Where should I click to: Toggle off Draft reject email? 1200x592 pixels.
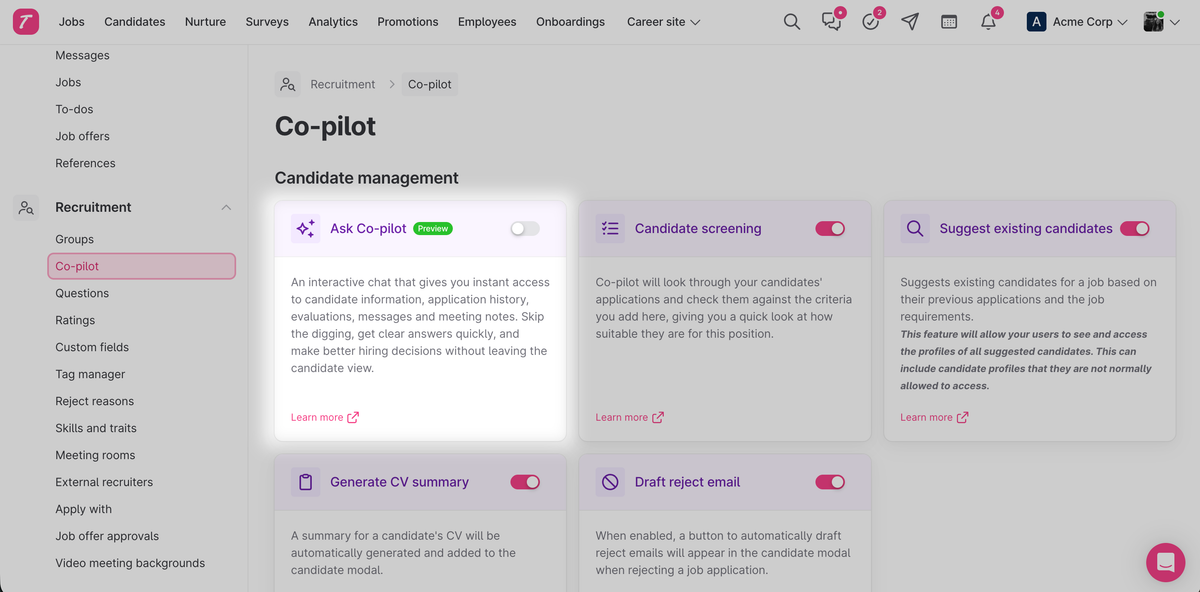click(830, 482)
